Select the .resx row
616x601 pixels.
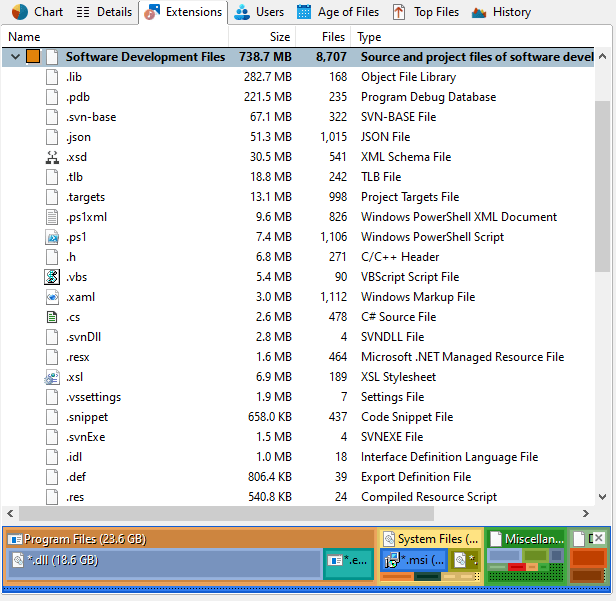pos(298,357)
